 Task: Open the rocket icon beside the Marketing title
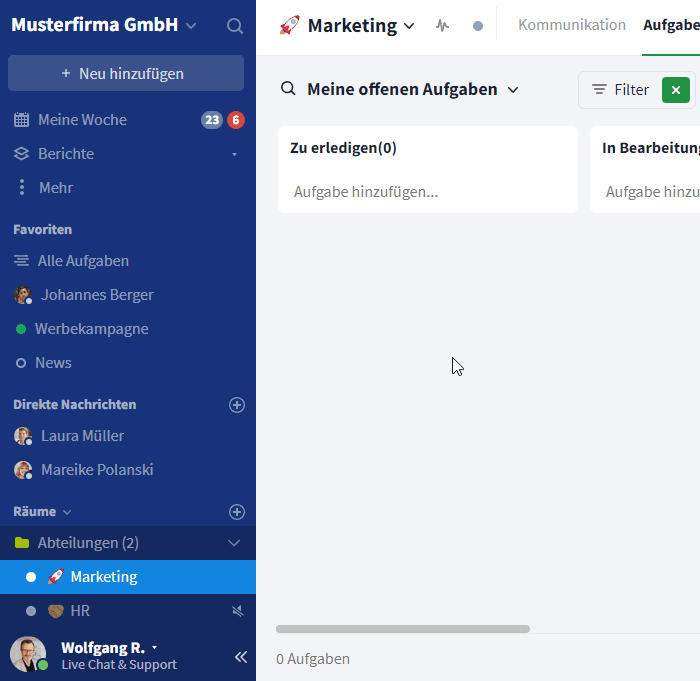[x=289, y=25]
